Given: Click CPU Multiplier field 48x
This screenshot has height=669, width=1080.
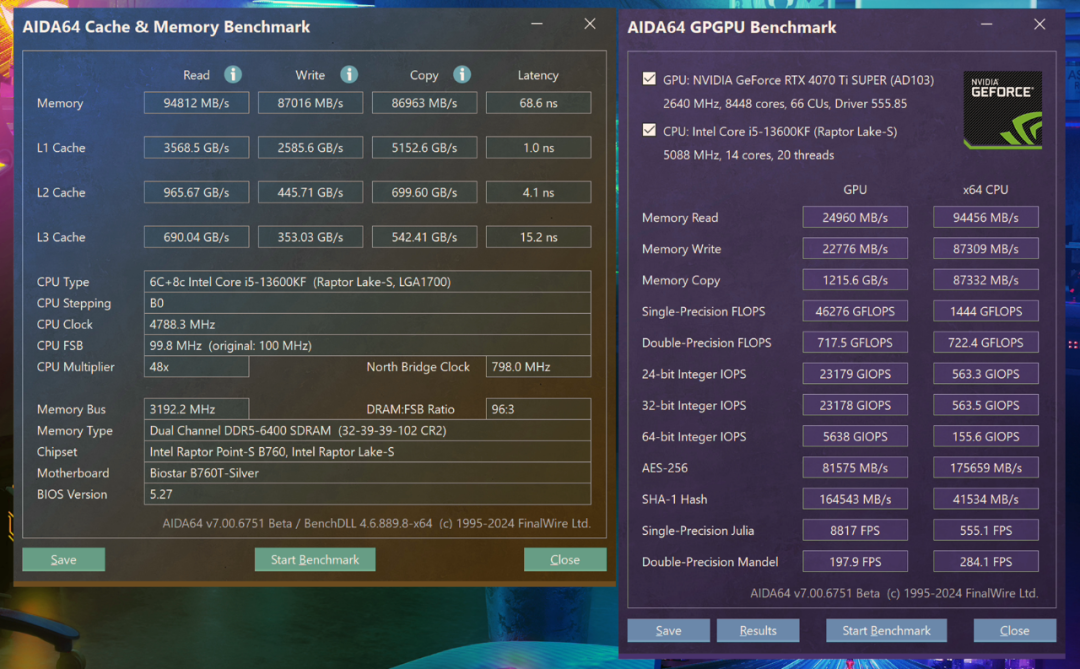Looking at the screenshot, I should point(196,367).
